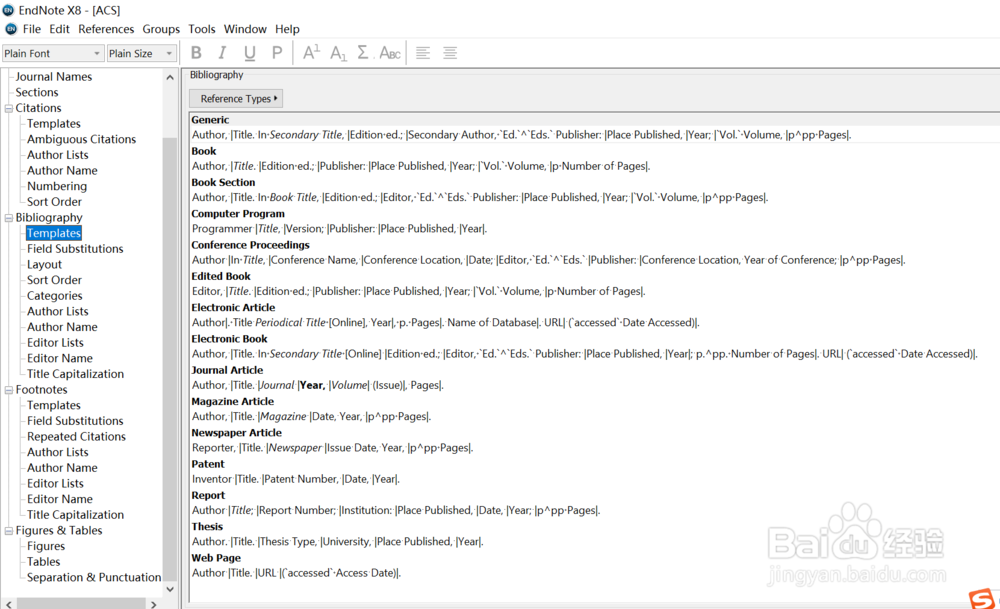Click the Electronic Article template line

coord(446,323)
